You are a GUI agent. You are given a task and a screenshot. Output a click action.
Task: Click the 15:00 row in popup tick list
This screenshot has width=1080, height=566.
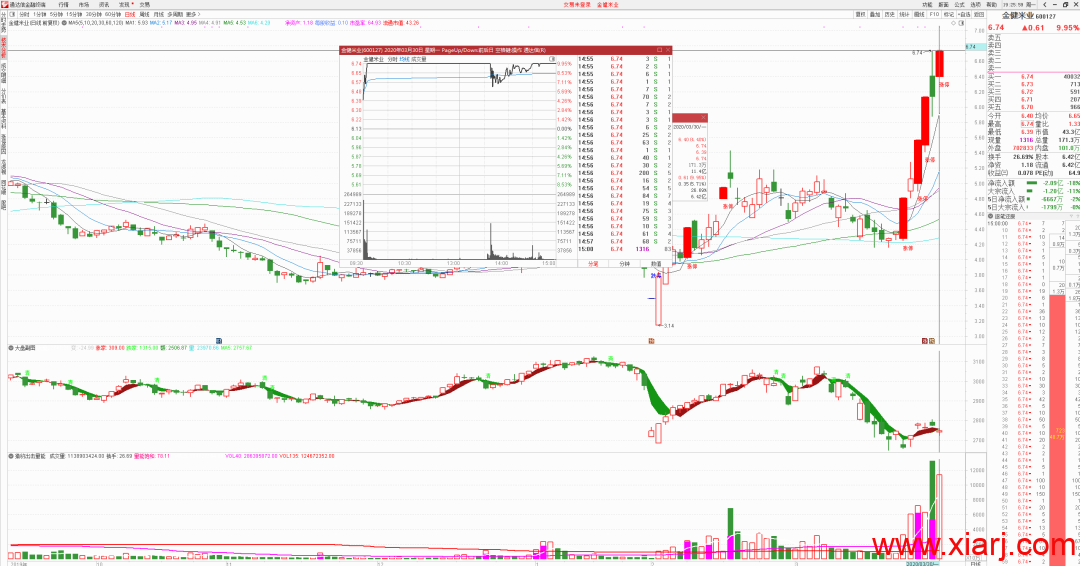click(625, 249)
